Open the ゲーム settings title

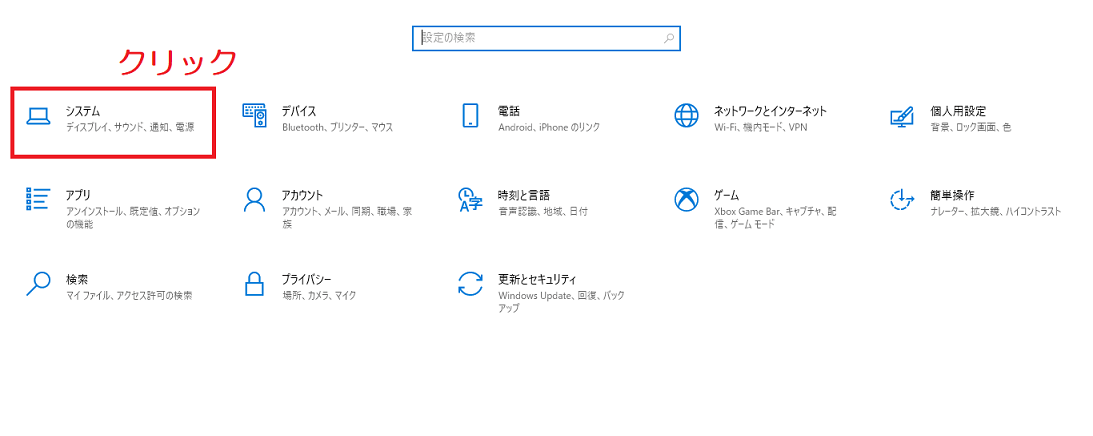pos(726,195)
